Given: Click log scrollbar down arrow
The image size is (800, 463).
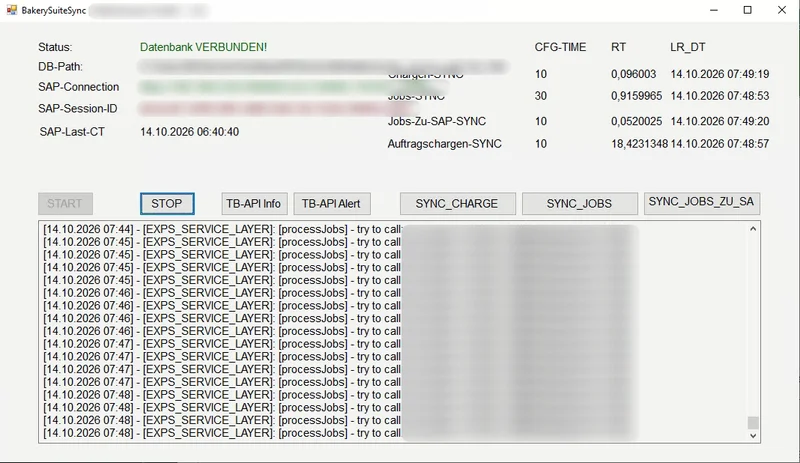Looking at the screenshot, I should tap(753, 435).
